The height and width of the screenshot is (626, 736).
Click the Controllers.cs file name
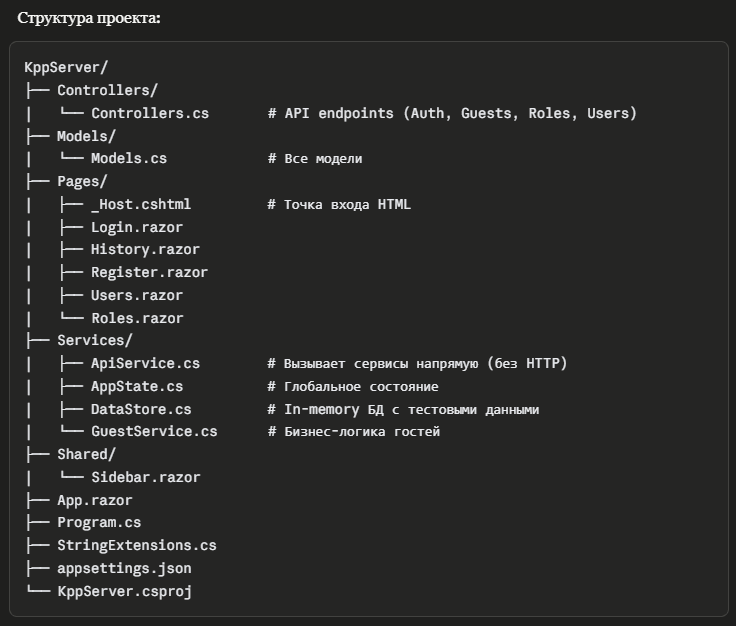[x=150, y=113]
